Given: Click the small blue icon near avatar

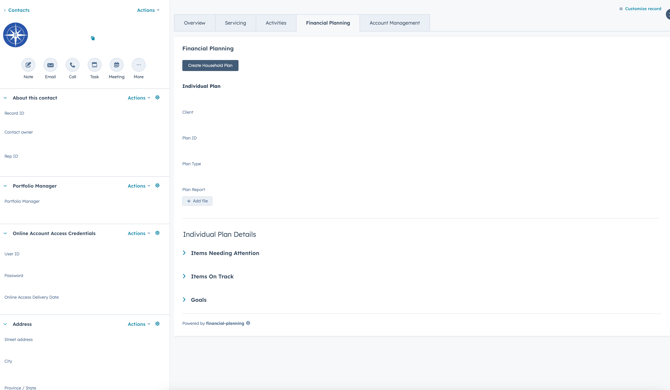Looking at the screenshot, I should [93, 38].
